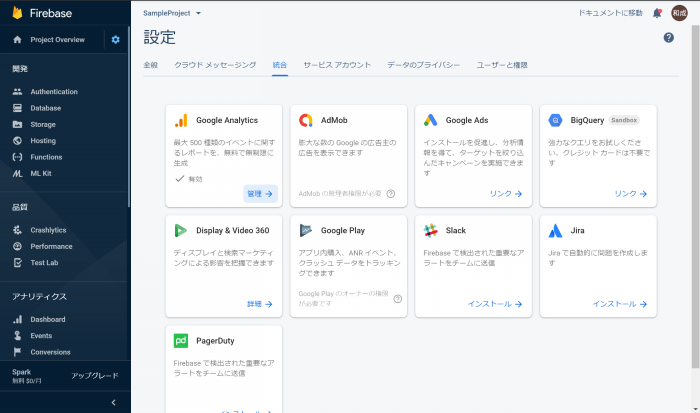Click the 品質 section heading
This screenshot has height=413, width=700.
point(20,207)
